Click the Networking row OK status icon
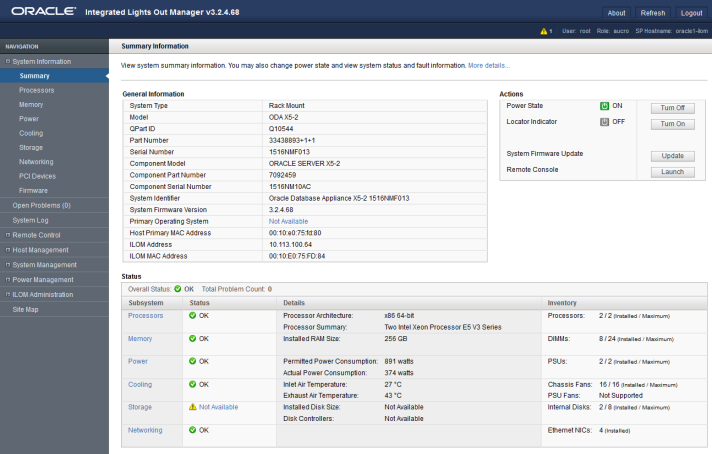The image size is (712, 454). click(193, 430)
